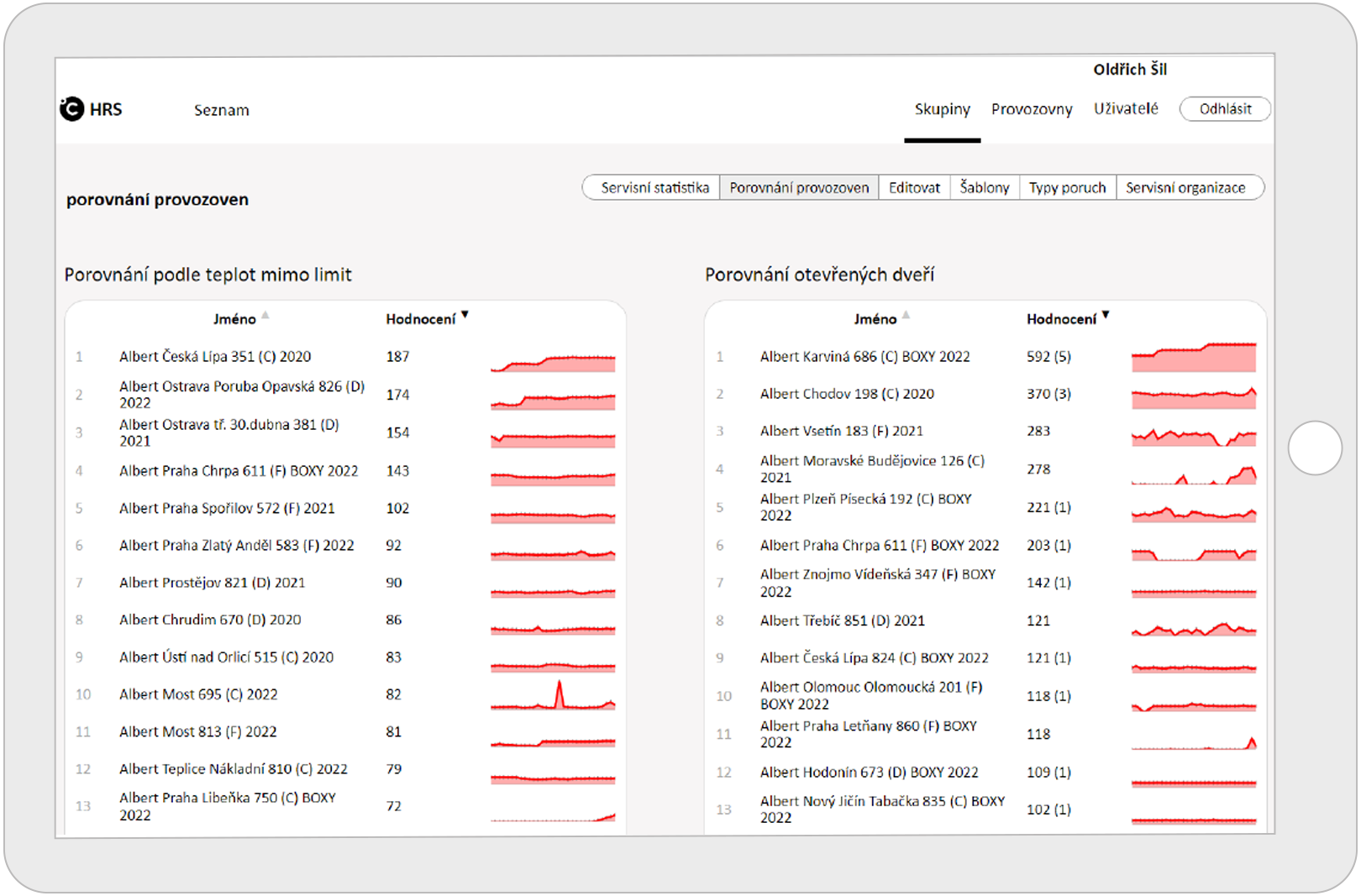Open Servisní statistika
The width and height of the screenshot is (1361, 896).
(x=651, y=187)
